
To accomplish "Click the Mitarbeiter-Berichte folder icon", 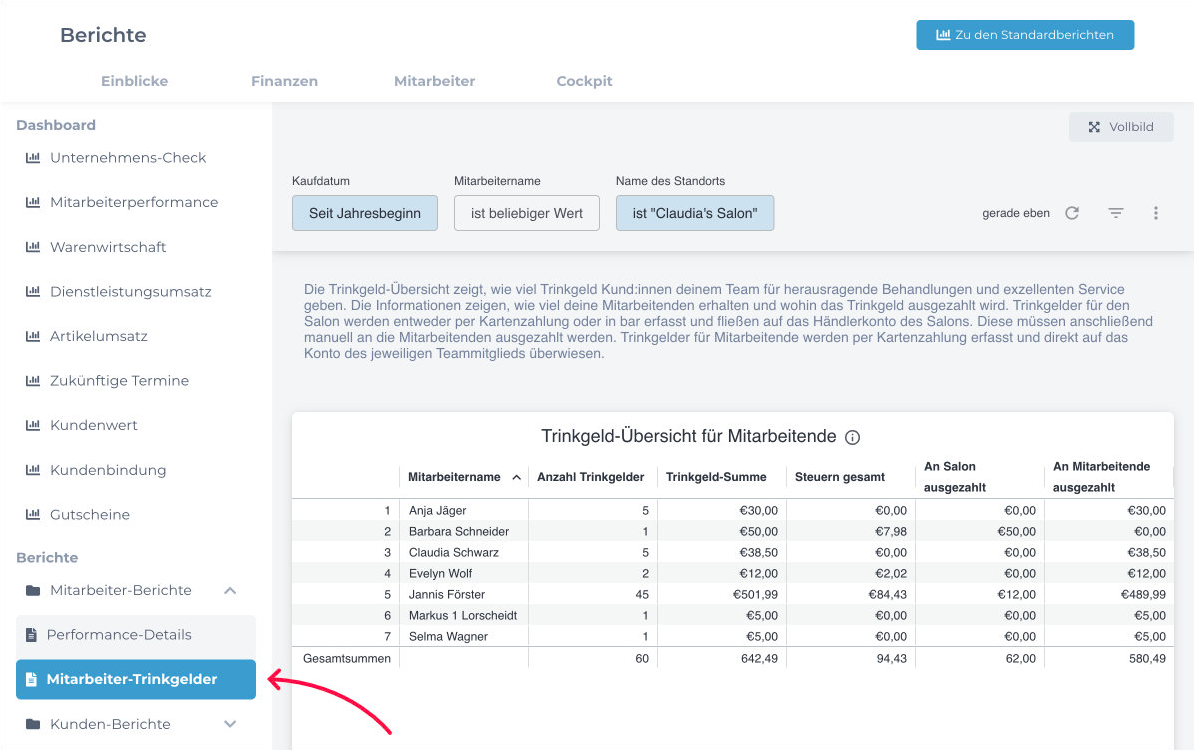I will [33, 590].
